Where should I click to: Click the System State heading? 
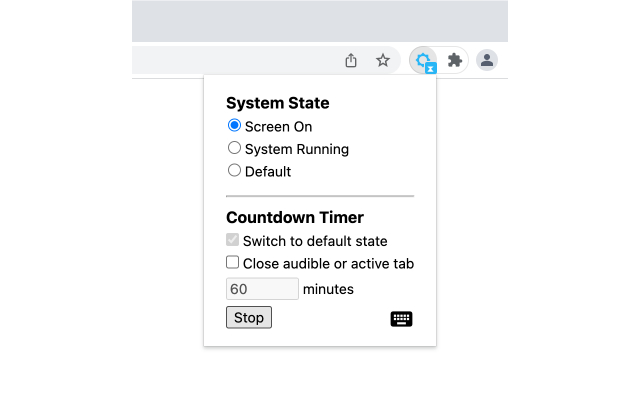278,103
